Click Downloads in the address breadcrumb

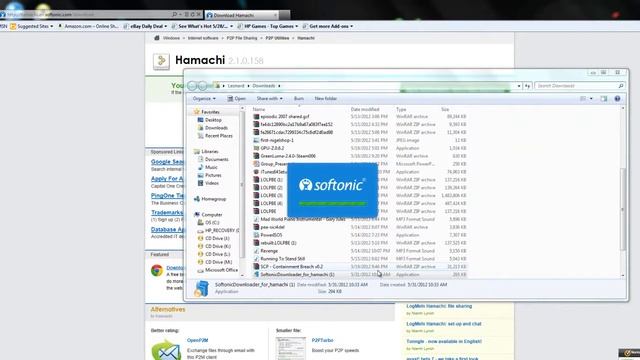pos(264,86)
